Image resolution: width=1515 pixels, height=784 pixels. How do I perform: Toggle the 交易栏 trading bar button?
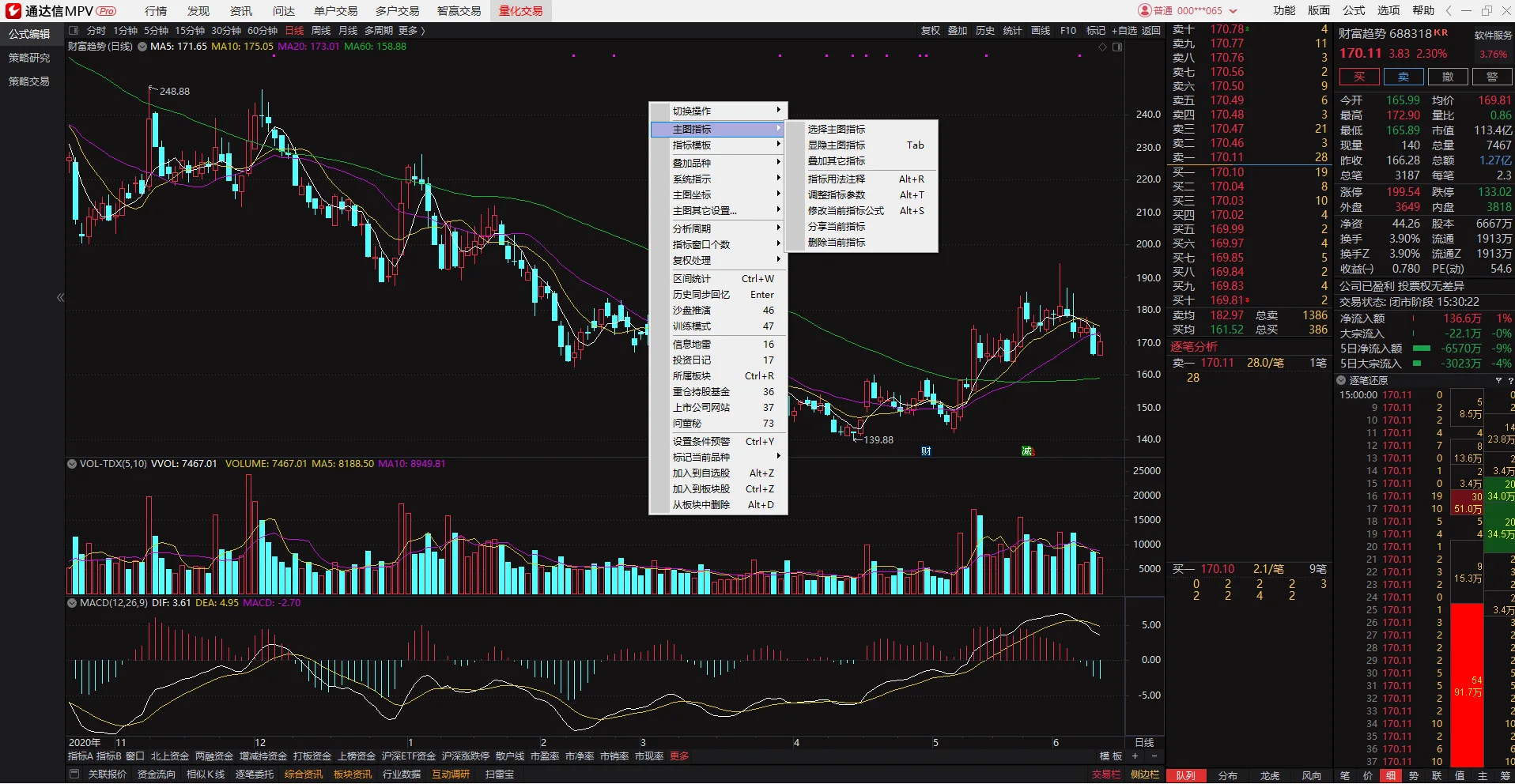[x=1106, y=775]
